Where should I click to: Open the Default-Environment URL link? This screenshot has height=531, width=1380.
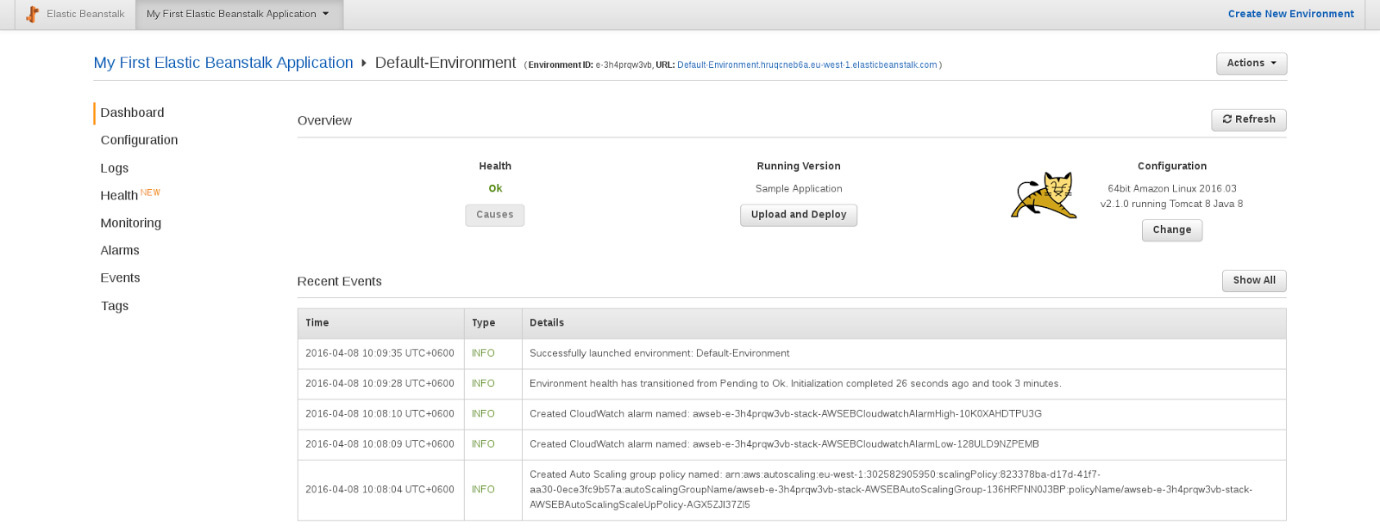(x=807, y=65)
